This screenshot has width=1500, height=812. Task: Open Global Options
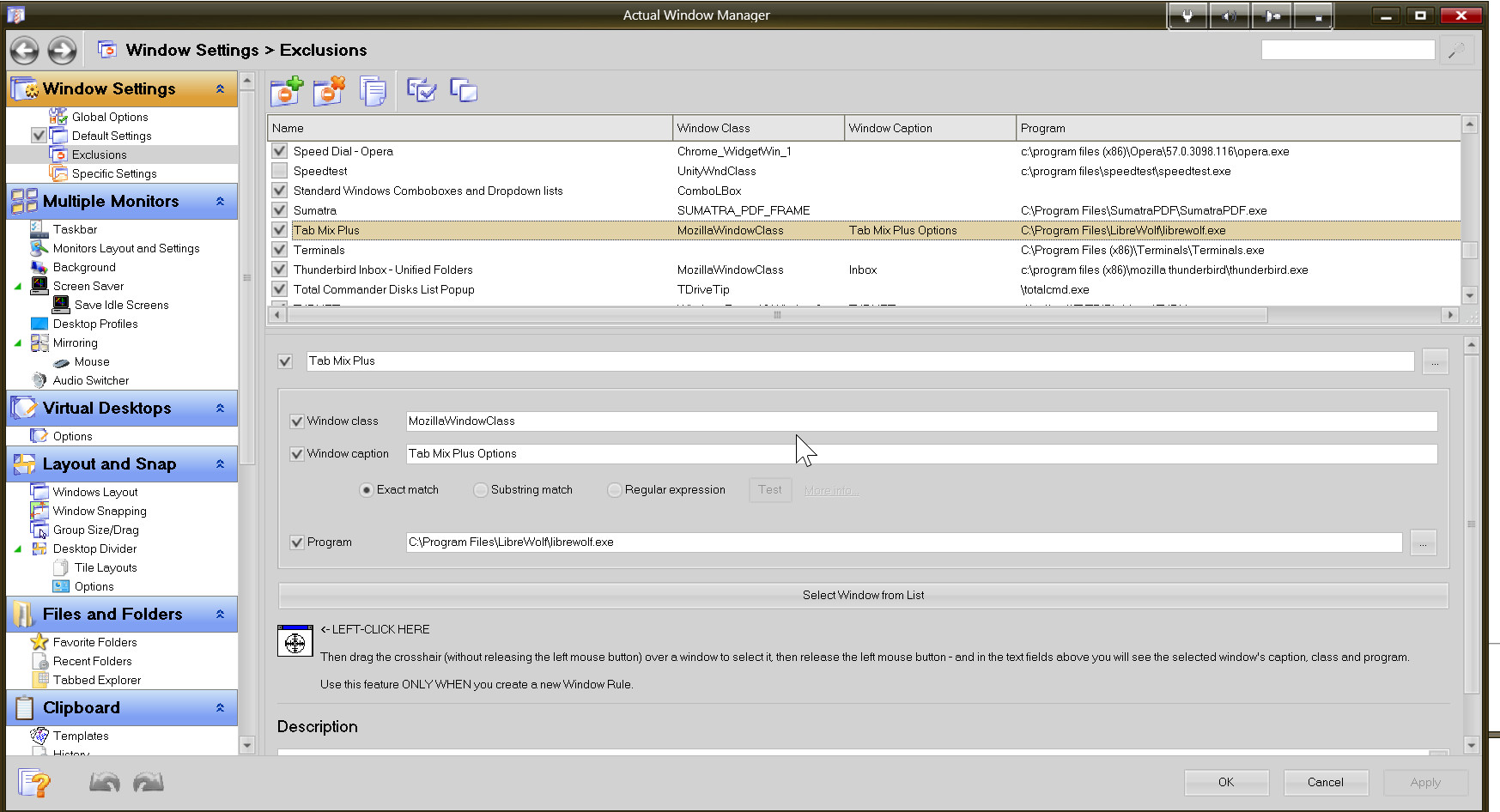point(110,117)
